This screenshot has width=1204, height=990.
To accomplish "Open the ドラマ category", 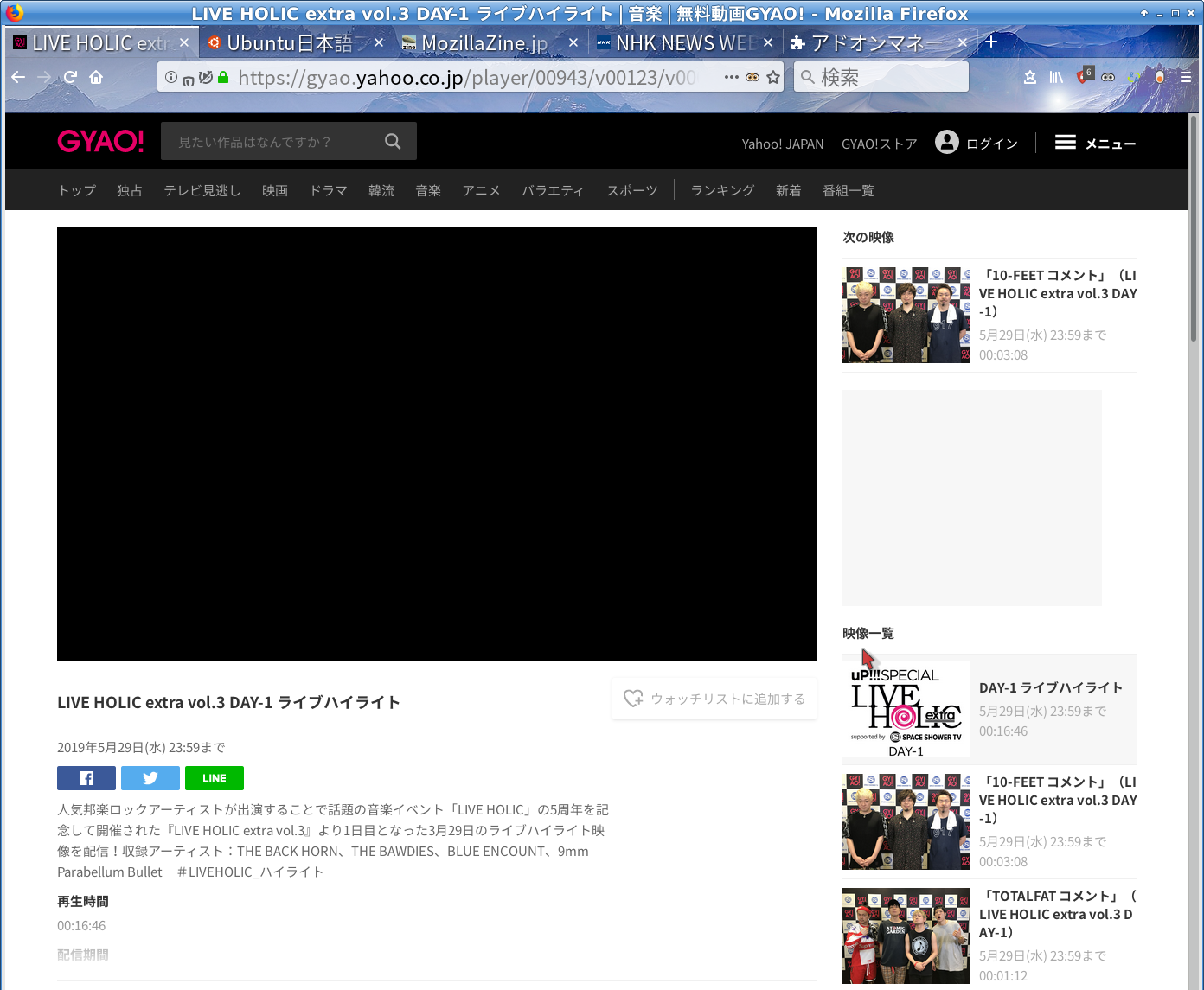I will (329, 190).
